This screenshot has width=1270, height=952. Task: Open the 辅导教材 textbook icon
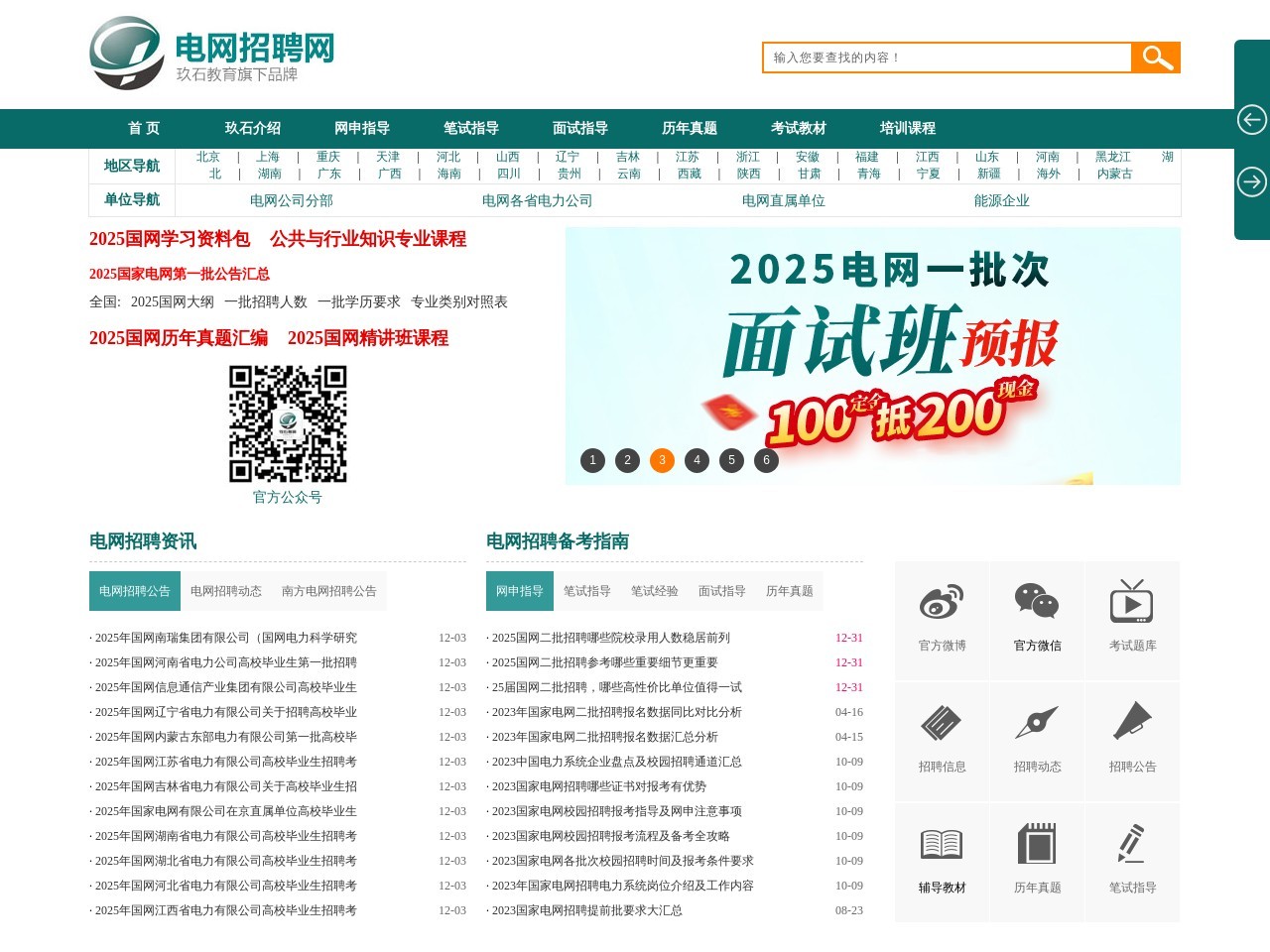[x=940, y=845]
